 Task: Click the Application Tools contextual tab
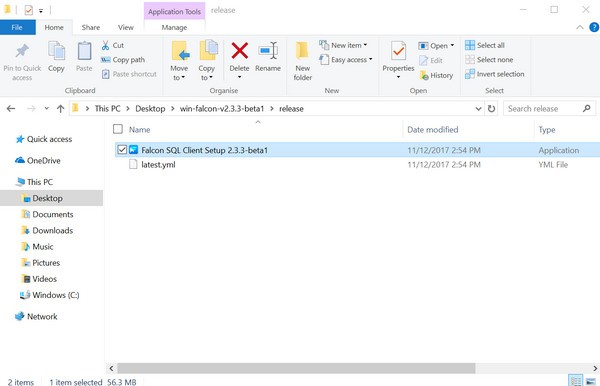pyautogui.click(x=174, y=11)
